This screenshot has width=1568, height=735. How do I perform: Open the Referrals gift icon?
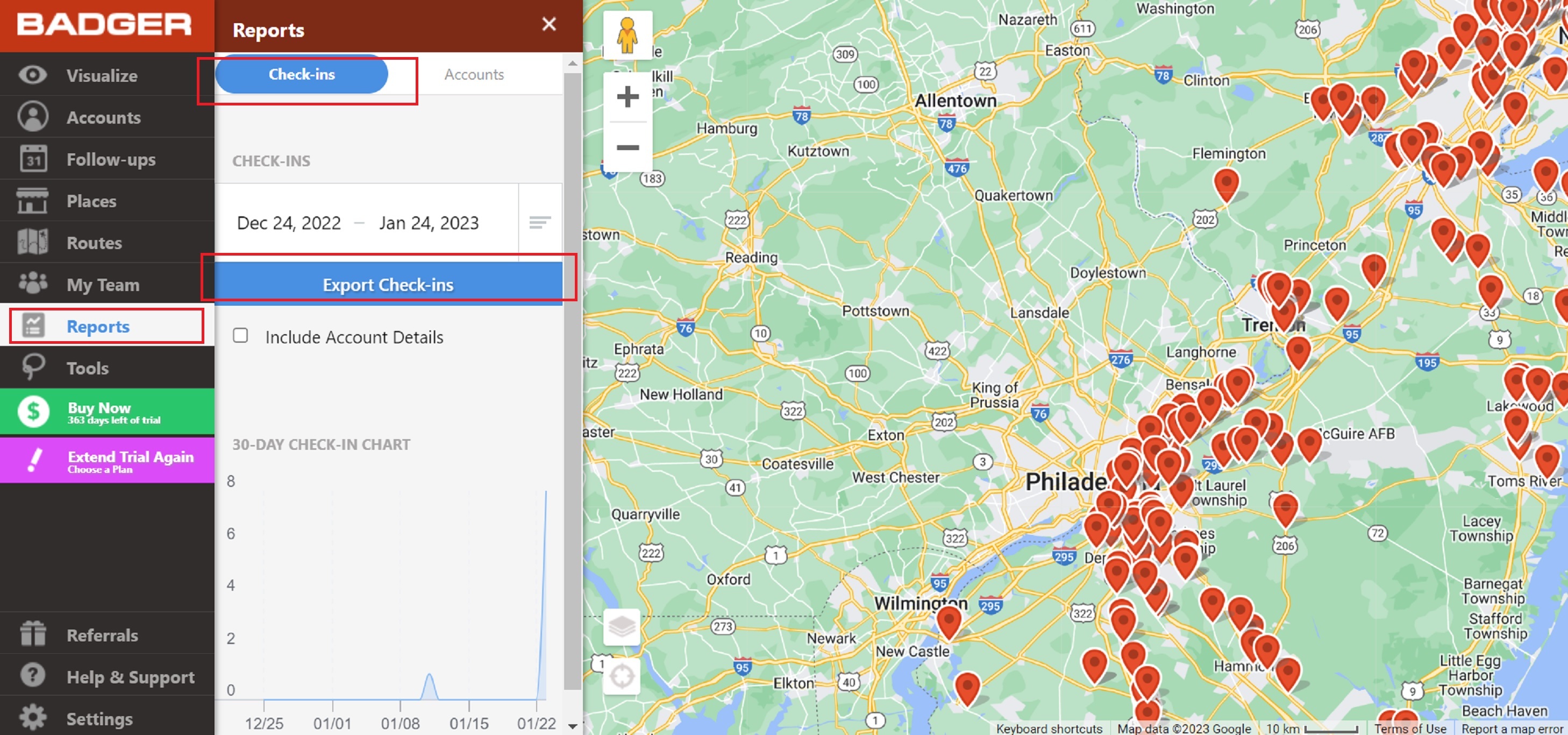[x=32, y=634]
